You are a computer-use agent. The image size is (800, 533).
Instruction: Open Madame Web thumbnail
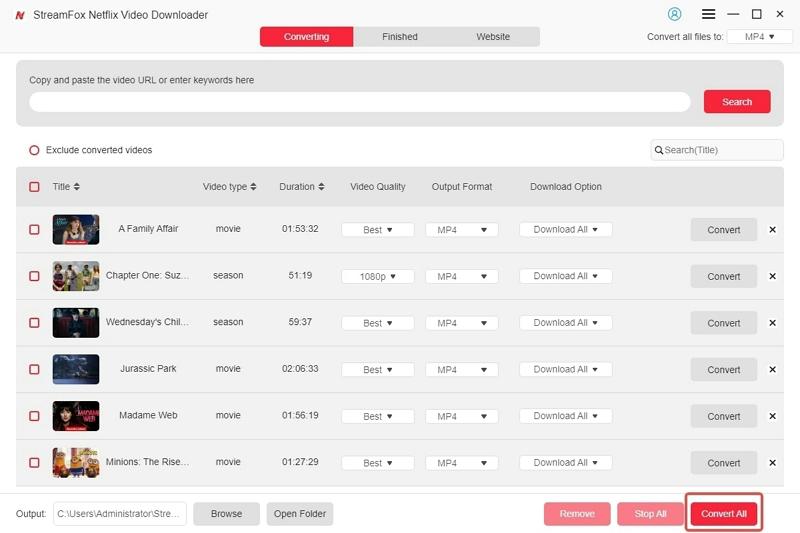pyautogui.click(x=76, y=416)
